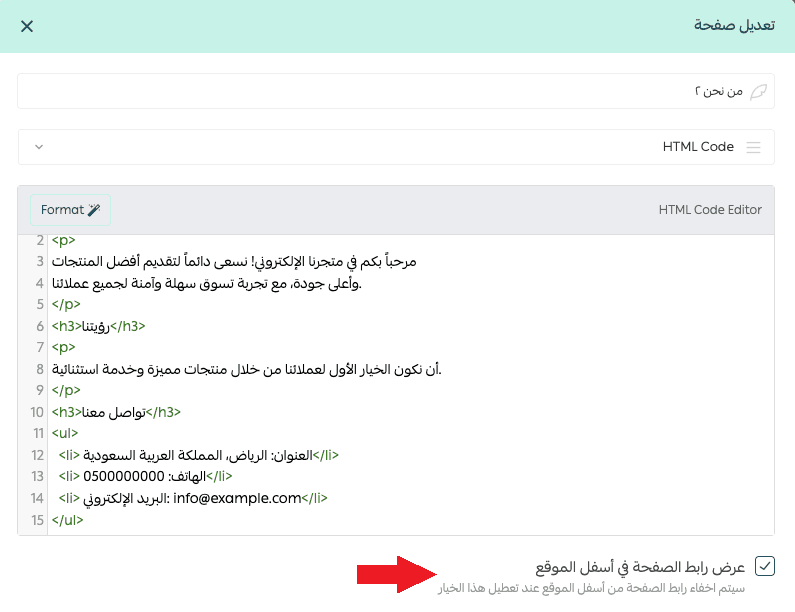Click the opening <ul> tag on line 11

66,433
